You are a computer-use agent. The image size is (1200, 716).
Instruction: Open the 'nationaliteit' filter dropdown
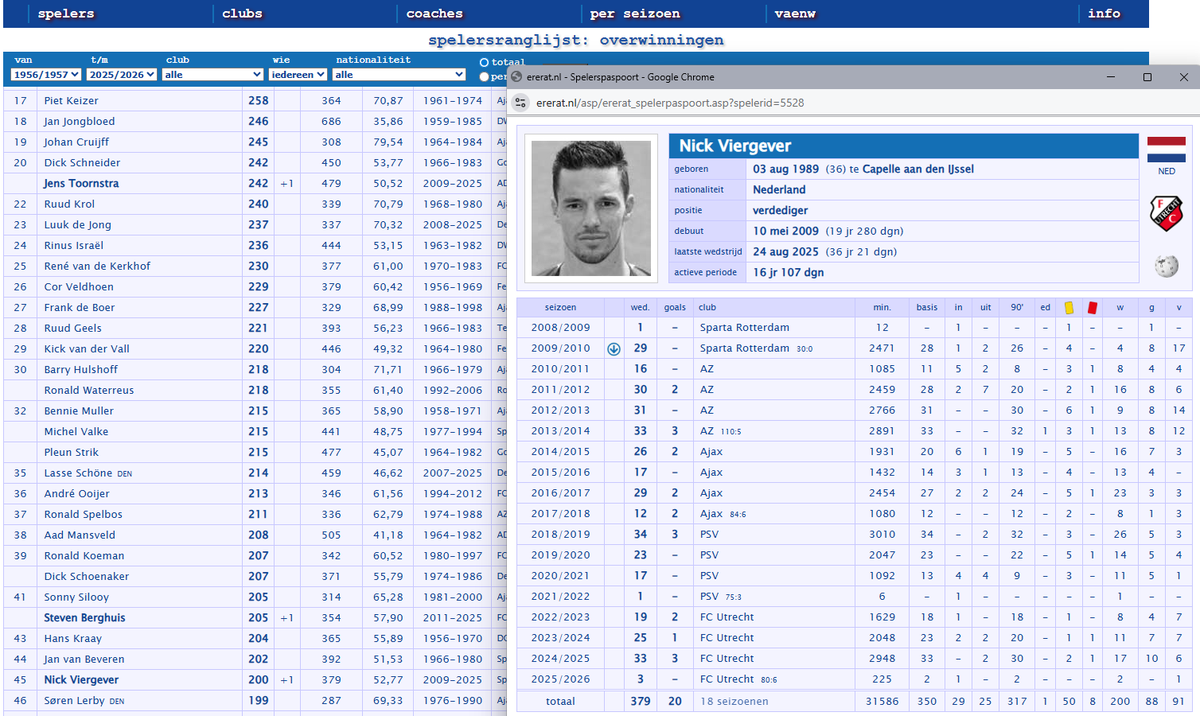point(400,74)
